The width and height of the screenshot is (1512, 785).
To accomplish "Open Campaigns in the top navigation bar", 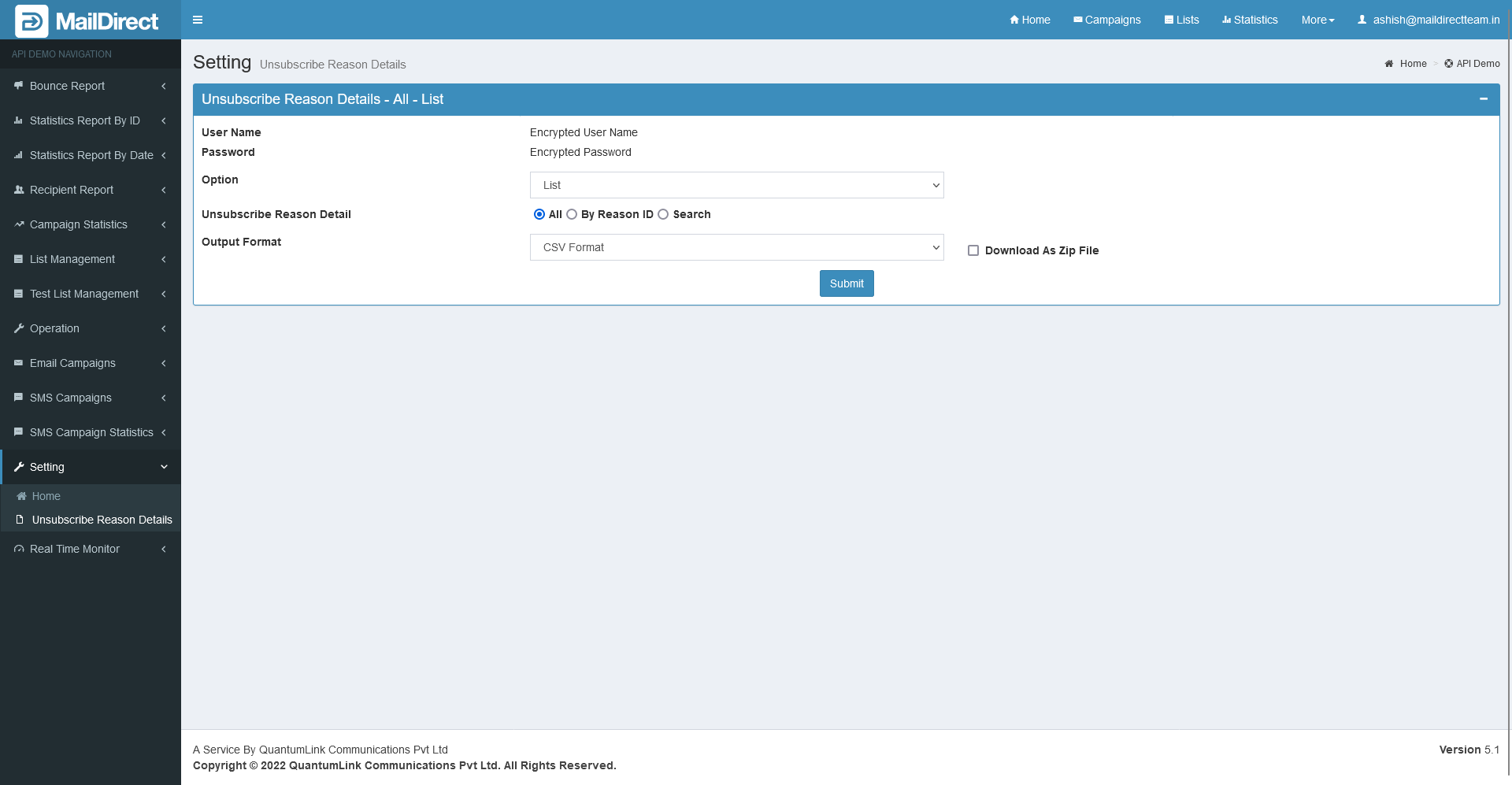I will [1106, 20].
